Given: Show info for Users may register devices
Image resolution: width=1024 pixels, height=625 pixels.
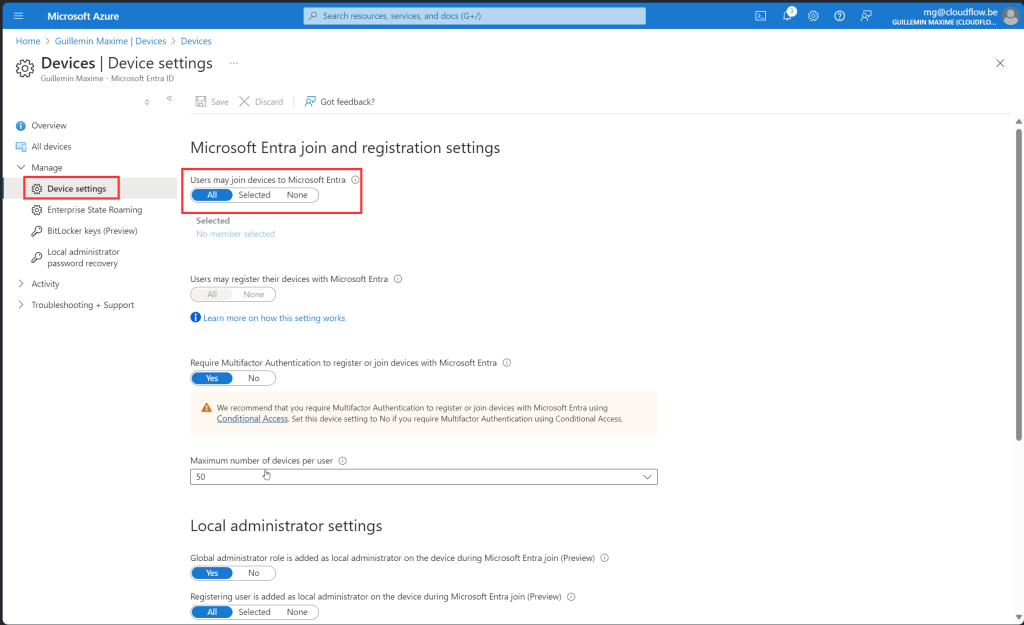Looking at the screenshot, I should (398, 279).
